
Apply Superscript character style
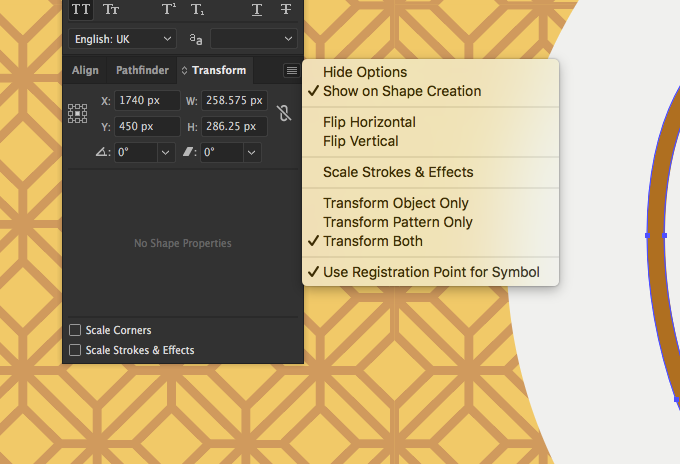coord(169,10)
